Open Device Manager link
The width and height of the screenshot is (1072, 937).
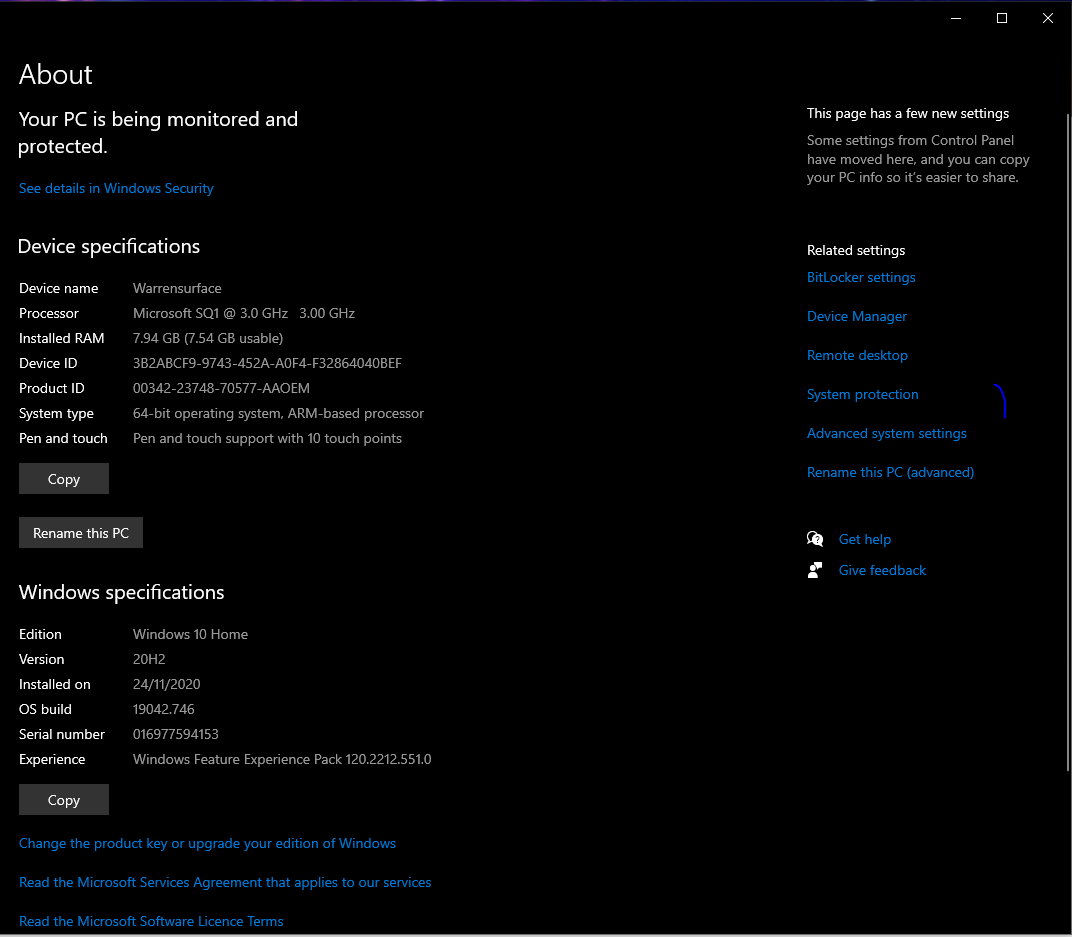[857, 316]
